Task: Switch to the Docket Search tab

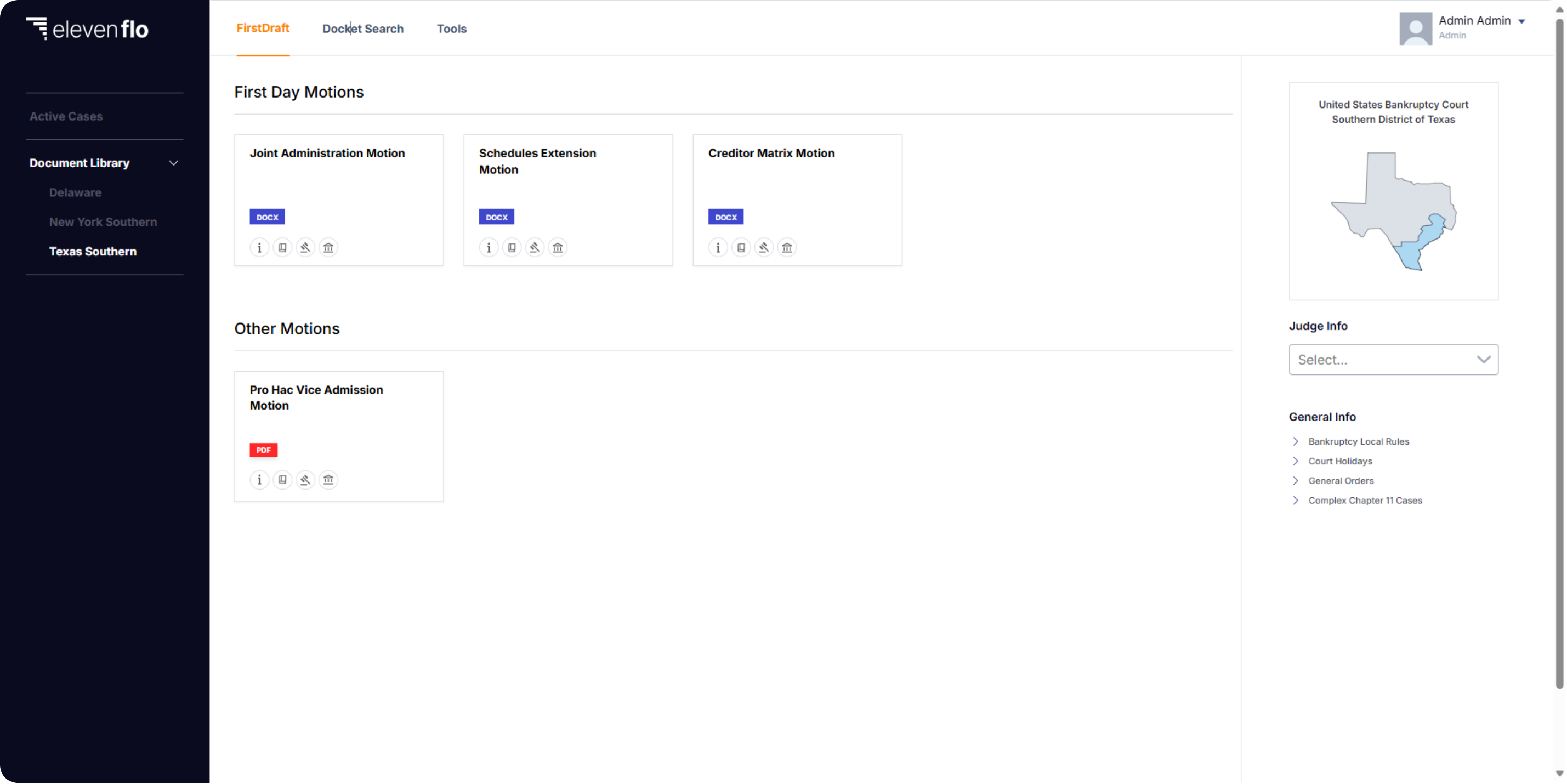Action: (x=363, y=28)
